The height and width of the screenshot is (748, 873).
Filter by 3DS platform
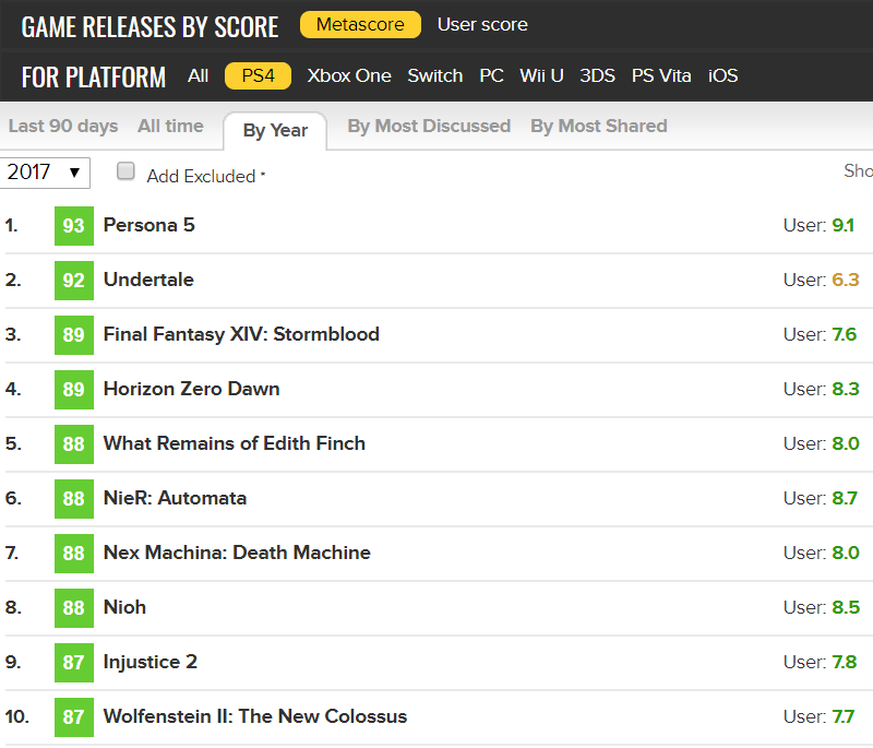click(597, 76)
